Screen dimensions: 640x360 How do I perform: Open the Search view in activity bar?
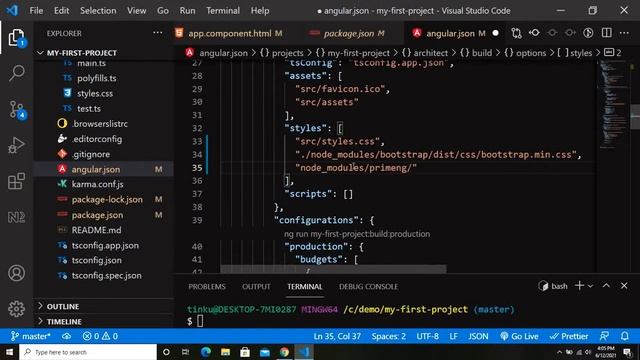click(16, 73)
